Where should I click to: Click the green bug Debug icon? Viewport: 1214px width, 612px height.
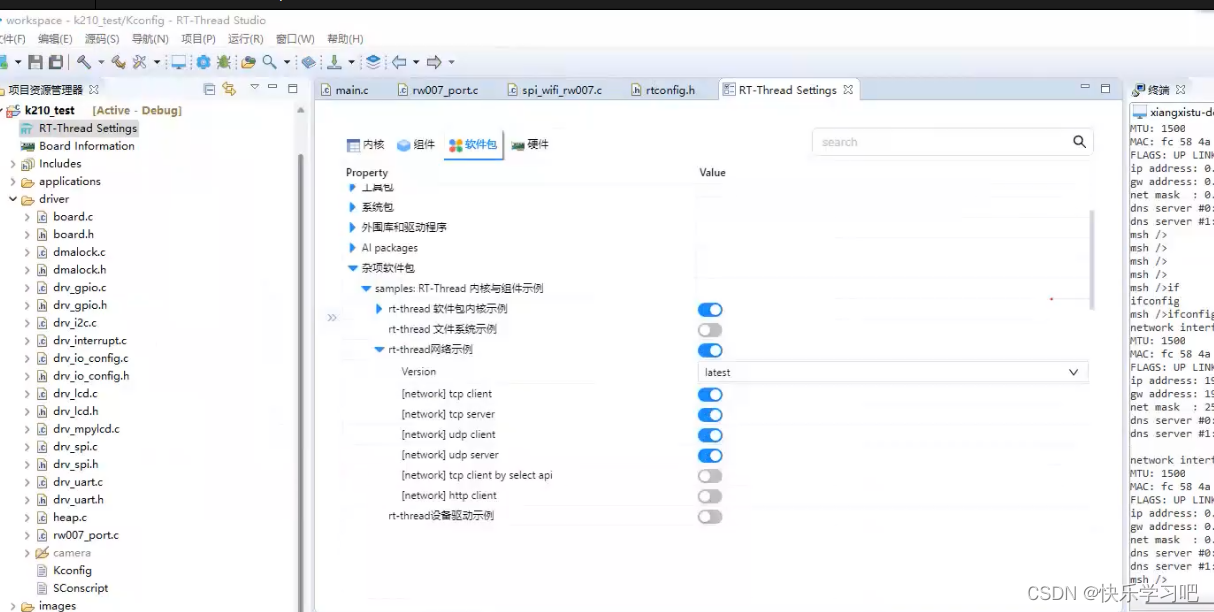click(225, 62)
